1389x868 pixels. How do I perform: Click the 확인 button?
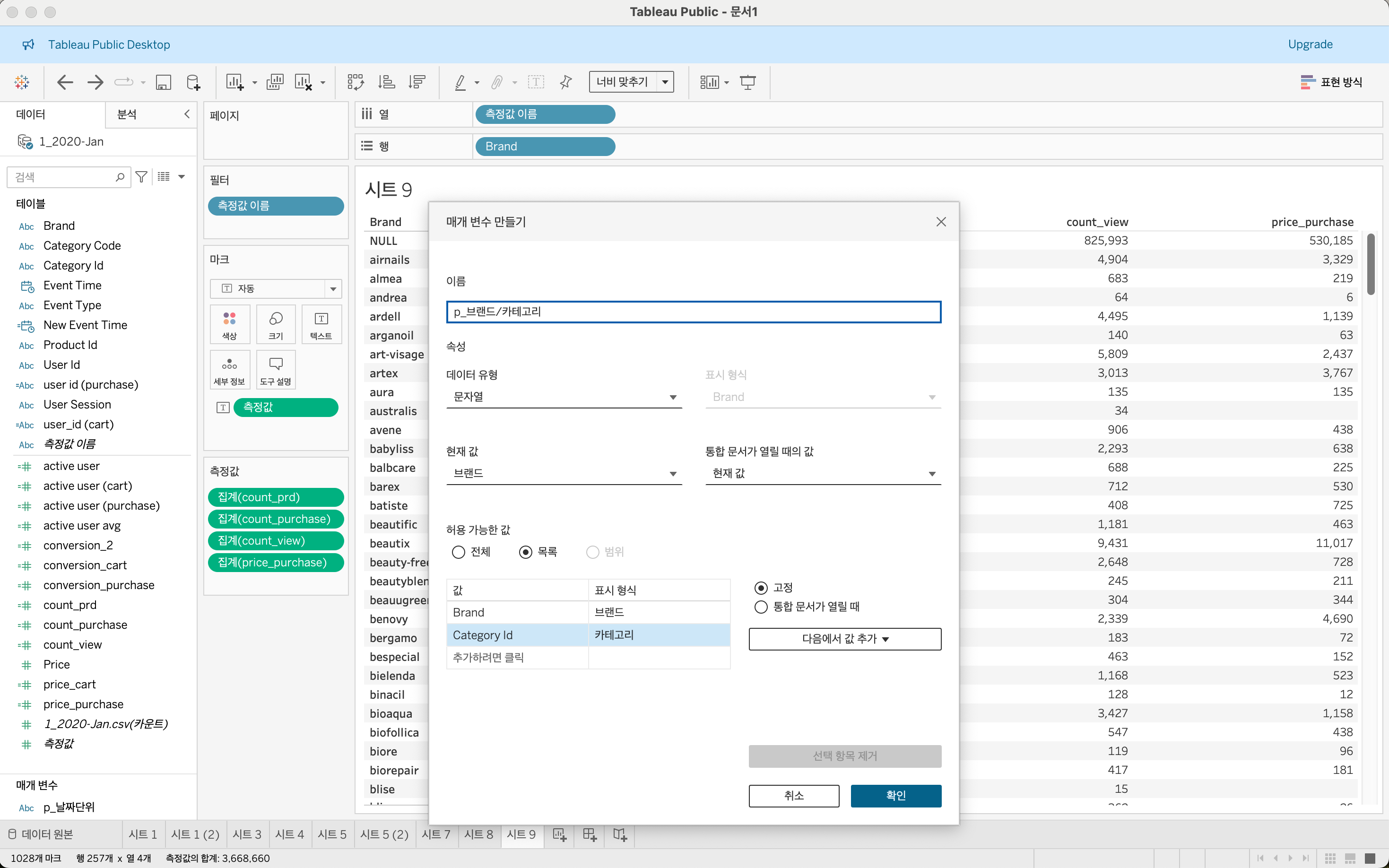point(895,795)
